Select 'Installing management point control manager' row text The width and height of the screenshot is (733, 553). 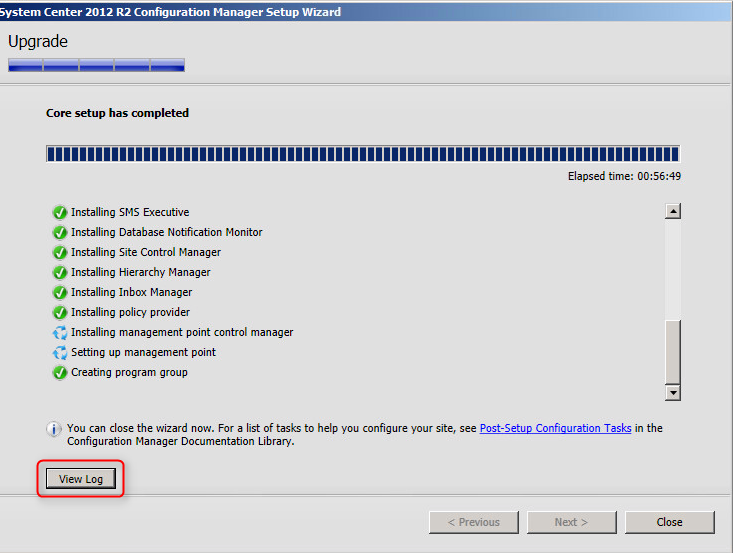coord(182,332)
